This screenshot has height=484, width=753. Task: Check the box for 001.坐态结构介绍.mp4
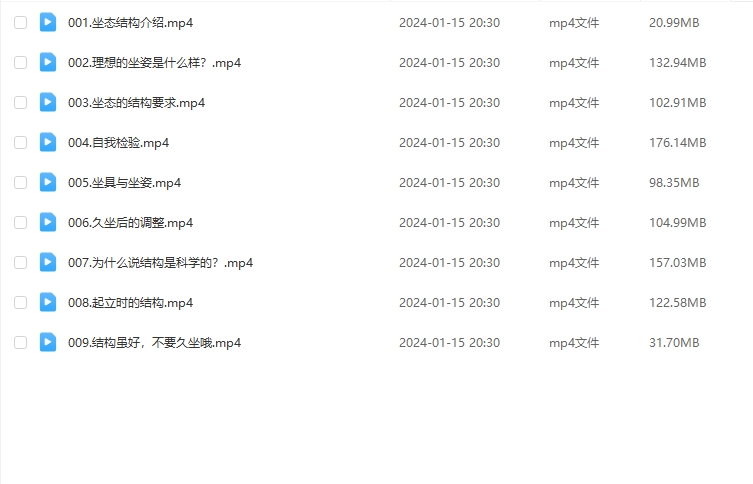click(x=20, y=23)
